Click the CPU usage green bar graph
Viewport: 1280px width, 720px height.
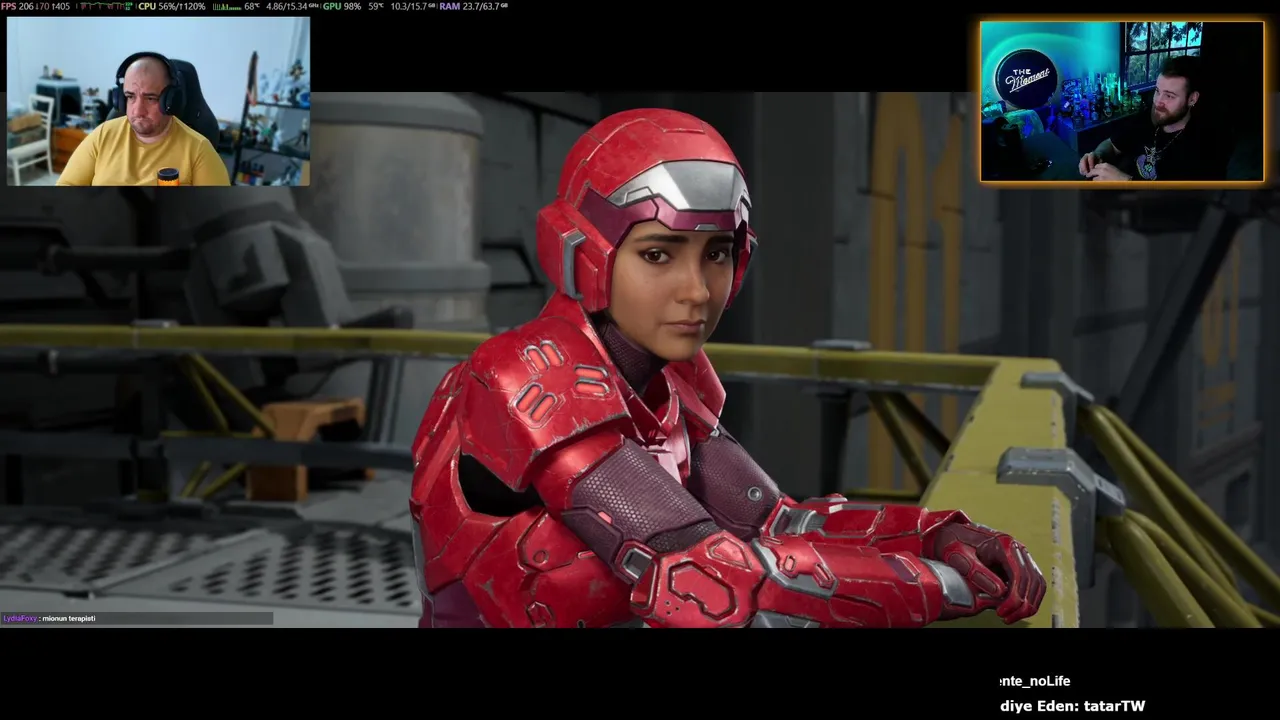click(x=226, y=6)
